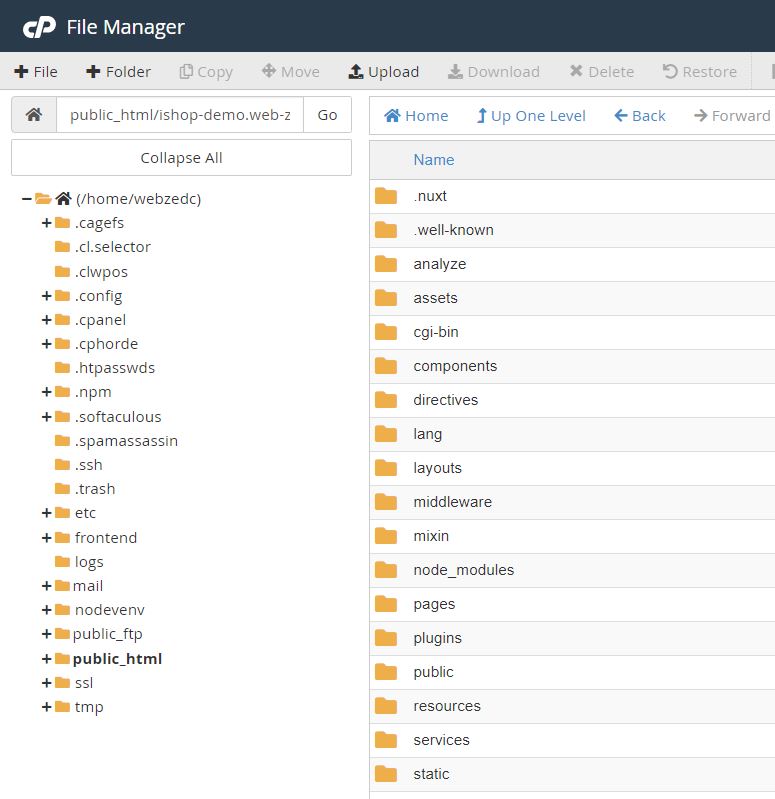The height and width of the screenshot is (799, 775).
Task: Click the Upload toolbar button
Action: (x=383, y=72)
